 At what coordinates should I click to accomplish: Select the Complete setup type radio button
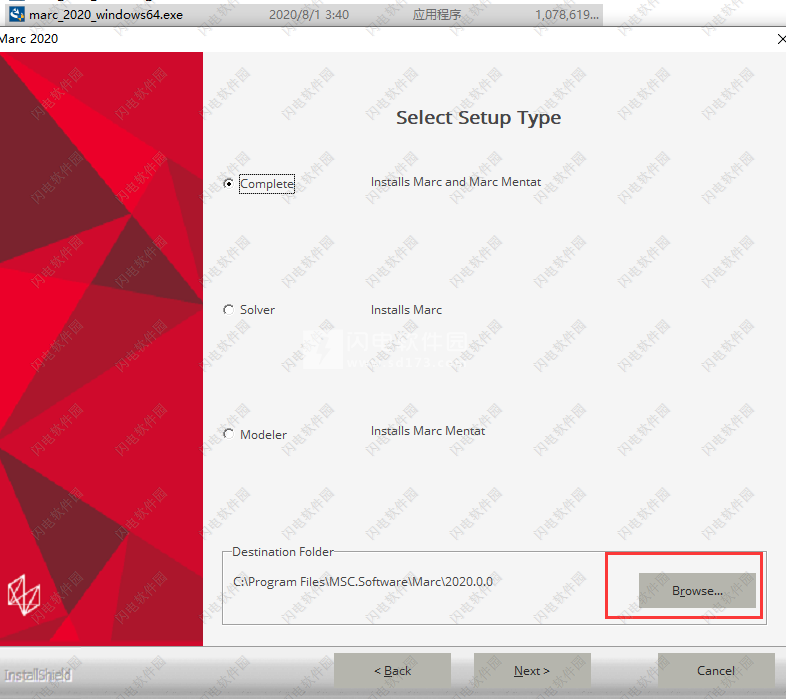pos(229,184)
